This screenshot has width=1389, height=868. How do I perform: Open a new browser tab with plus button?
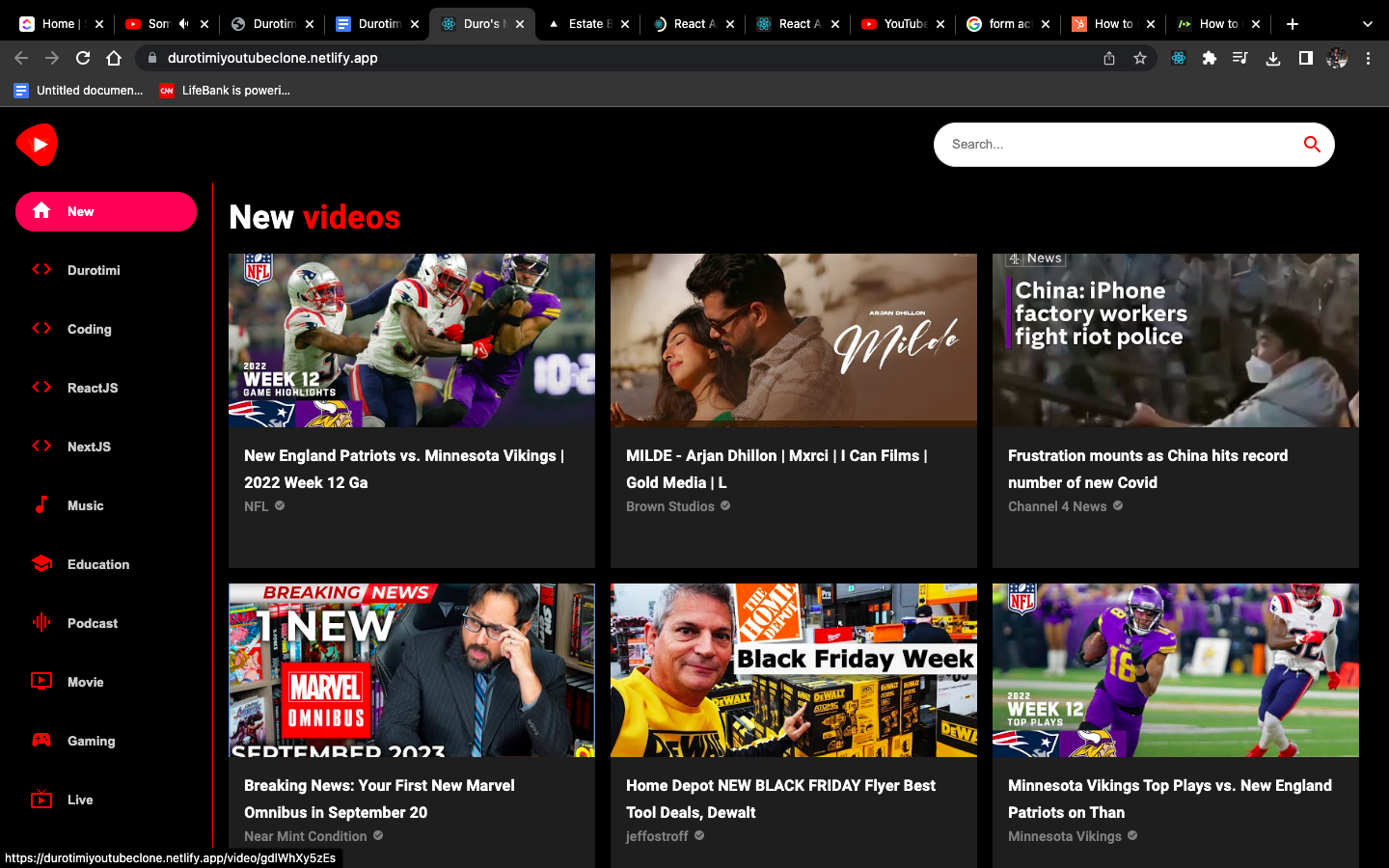click(x=1293, y=24)
